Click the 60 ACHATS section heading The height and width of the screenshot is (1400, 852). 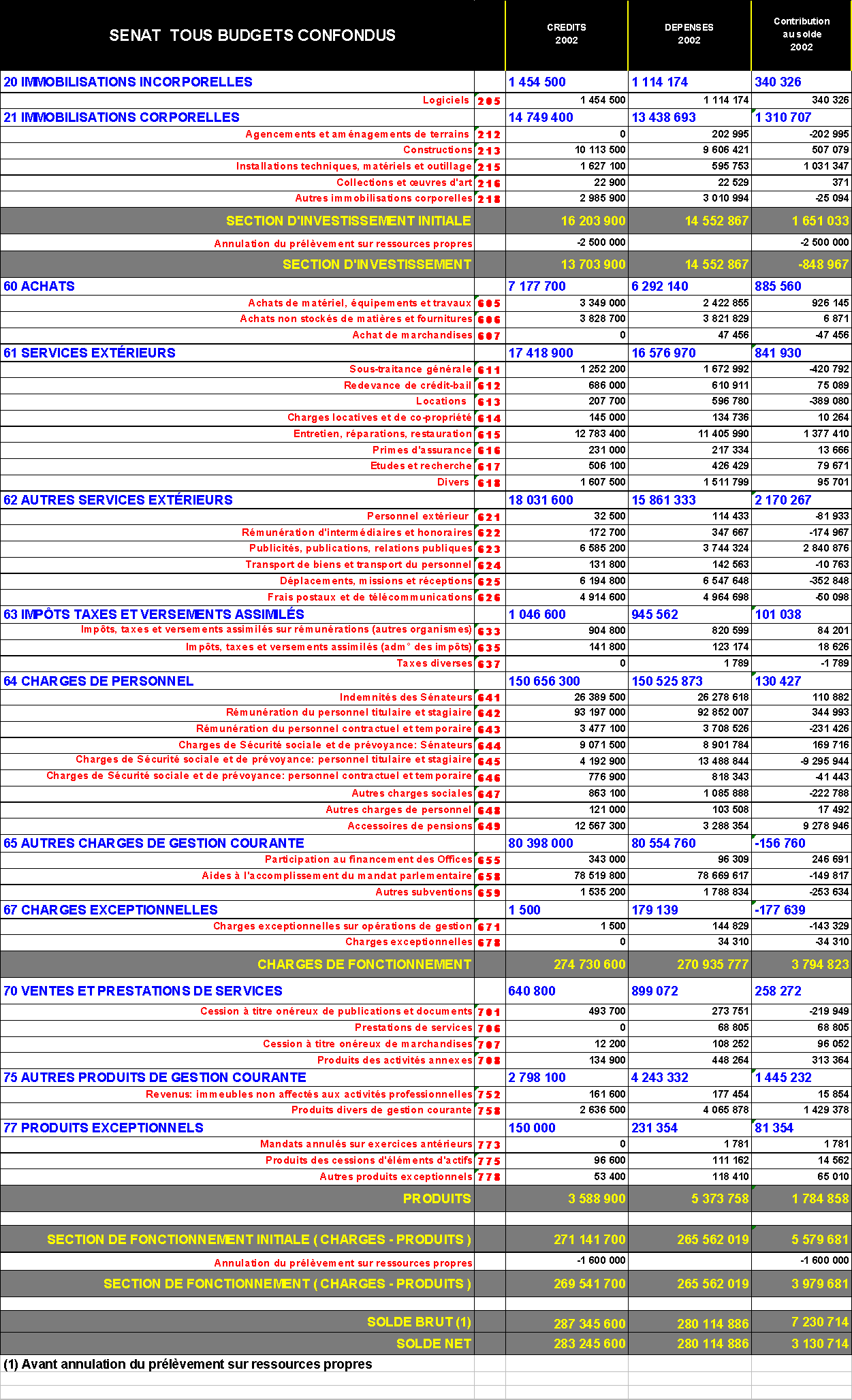(x=40, y=287)
